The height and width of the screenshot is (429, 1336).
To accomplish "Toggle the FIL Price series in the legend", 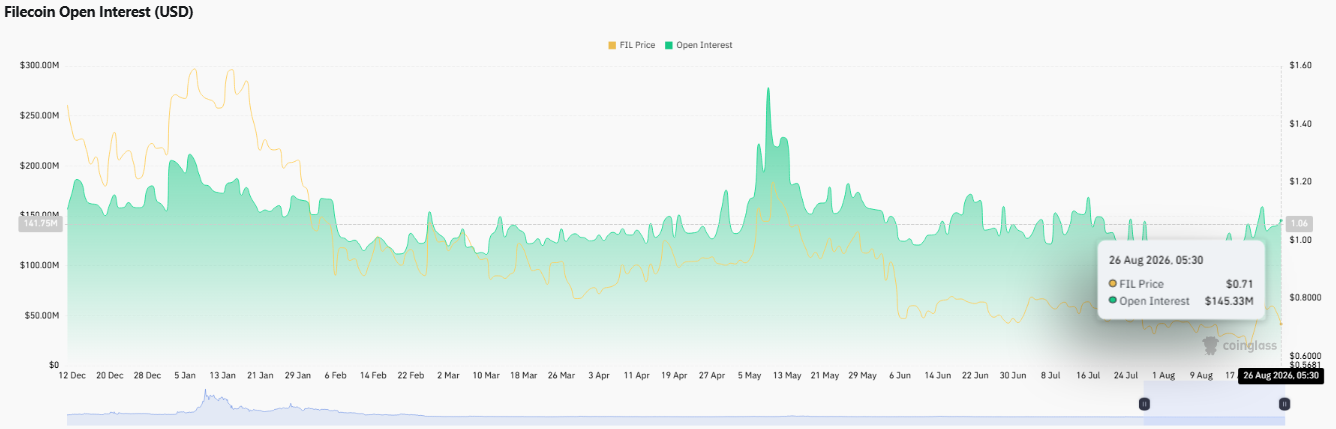I will click(631, 45).
